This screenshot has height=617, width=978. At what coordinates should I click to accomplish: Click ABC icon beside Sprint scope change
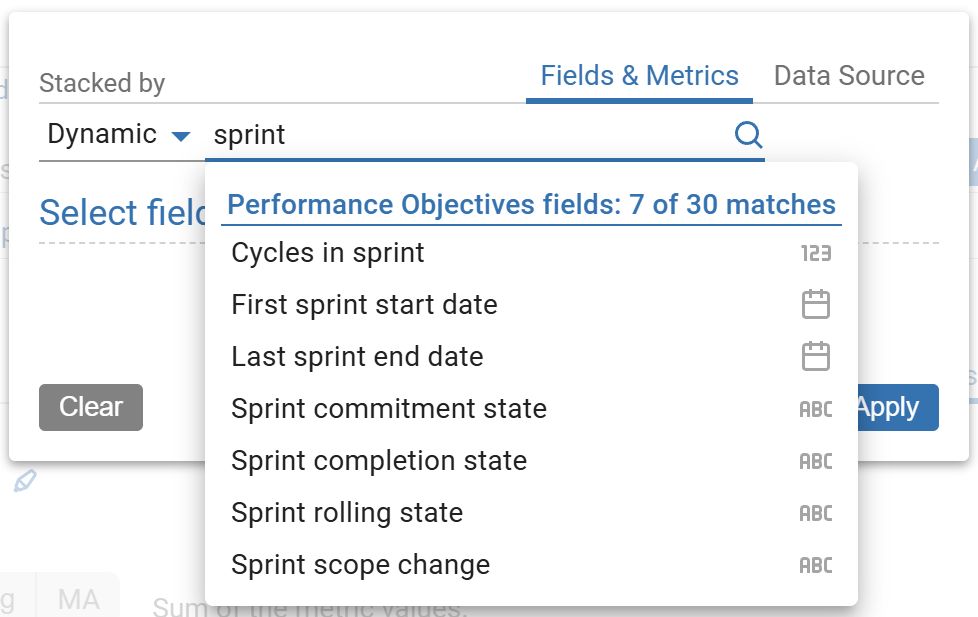pos(816,565)
